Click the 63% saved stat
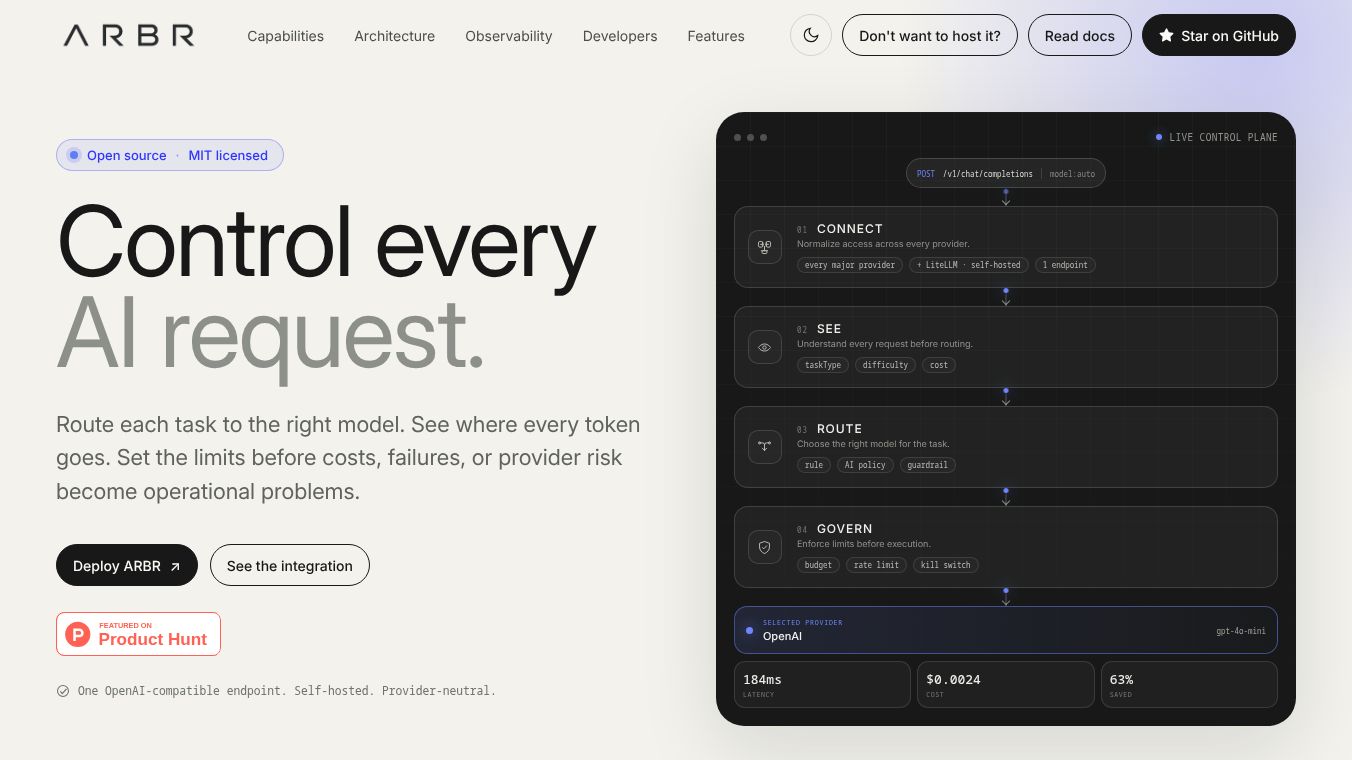The image size is (1352, 760). coord(1189,685)
